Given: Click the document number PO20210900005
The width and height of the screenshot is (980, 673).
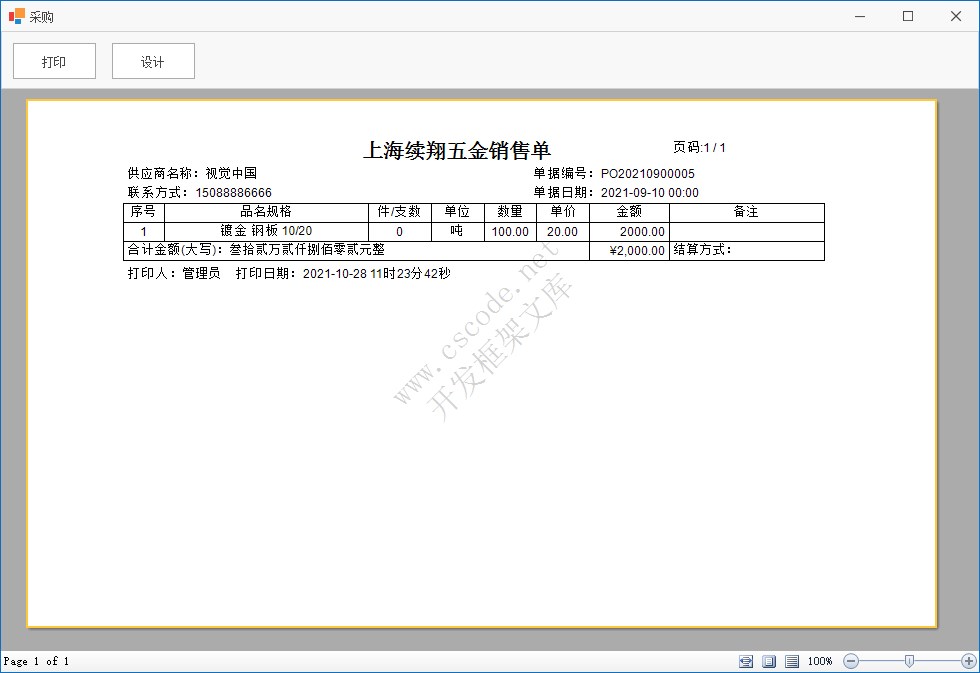Looking at the screenshot, I should 648,174.
